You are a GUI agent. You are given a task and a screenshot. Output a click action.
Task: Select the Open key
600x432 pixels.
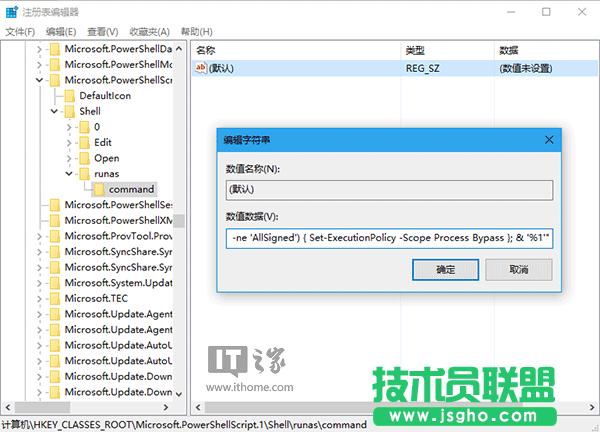click(x=106, y=158)
